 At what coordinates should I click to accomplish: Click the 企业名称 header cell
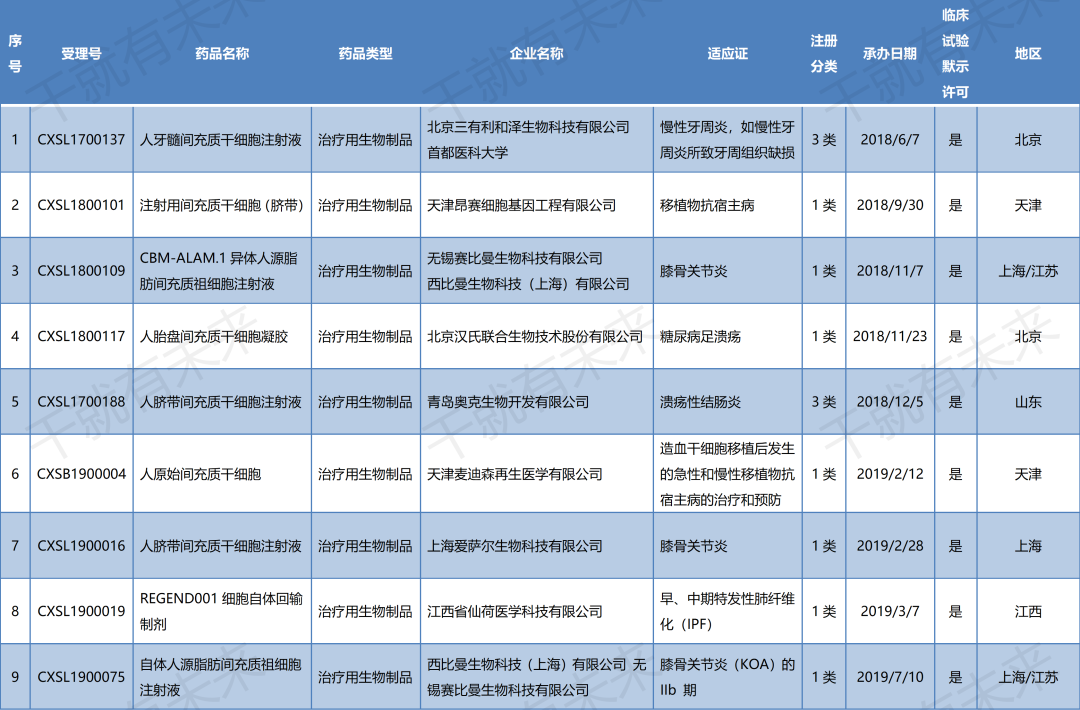[x=536, y=54]
